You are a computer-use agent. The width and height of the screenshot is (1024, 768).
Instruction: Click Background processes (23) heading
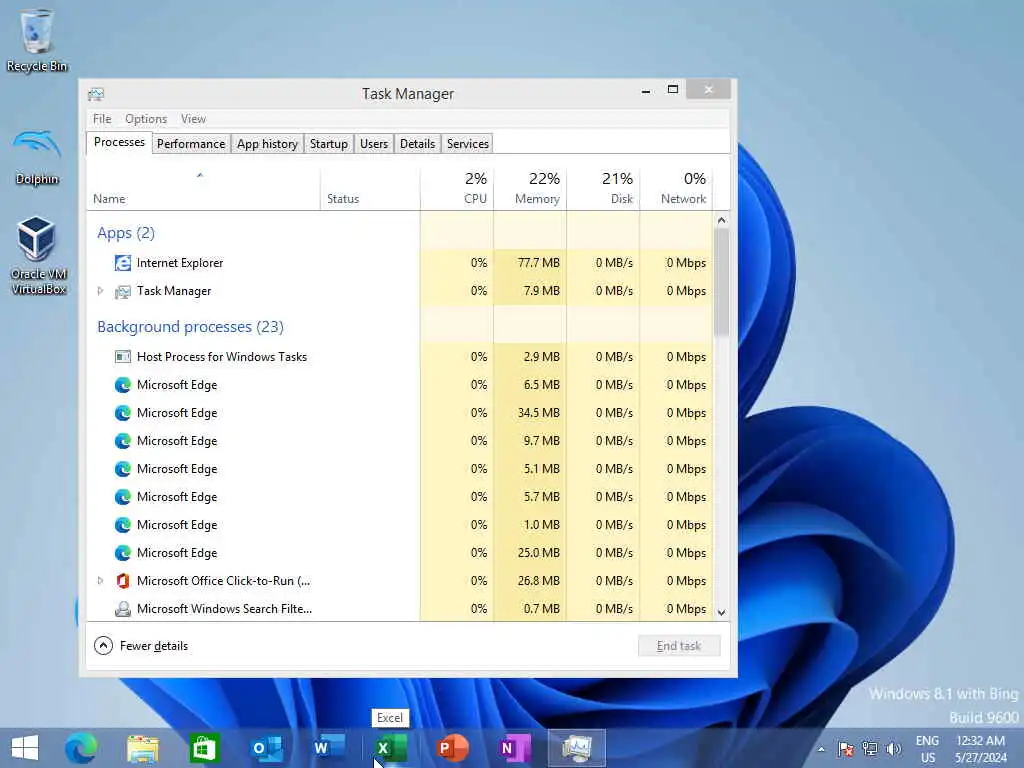pos(190,327)
